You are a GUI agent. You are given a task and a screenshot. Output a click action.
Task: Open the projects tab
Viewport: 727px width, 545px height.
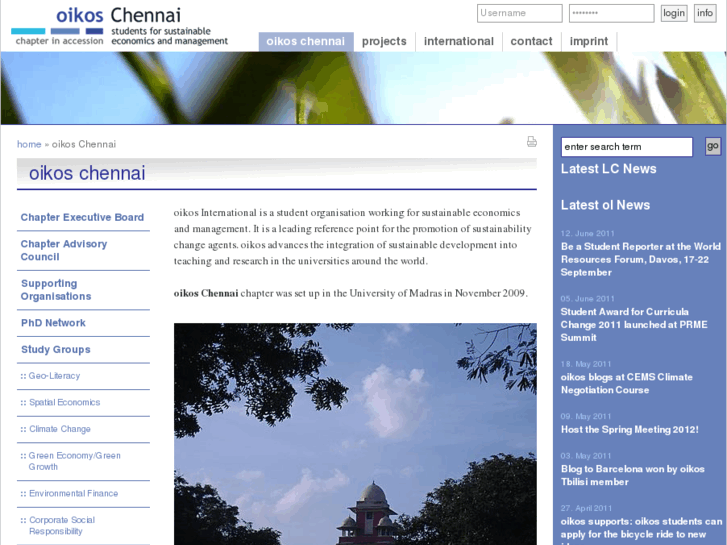[x=384, y=42]
